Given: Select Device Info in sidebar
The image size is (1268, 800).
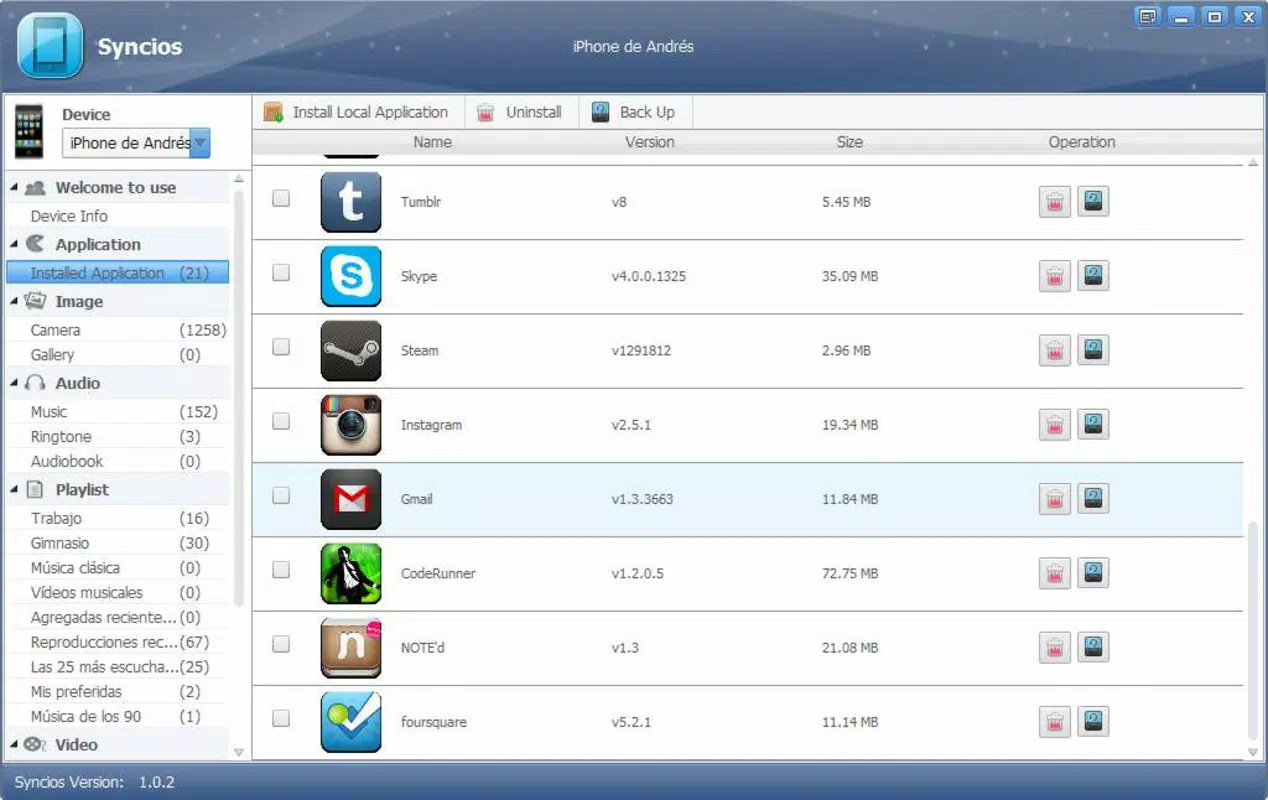Looking at the screenshot, I should [x=117, y=216].
